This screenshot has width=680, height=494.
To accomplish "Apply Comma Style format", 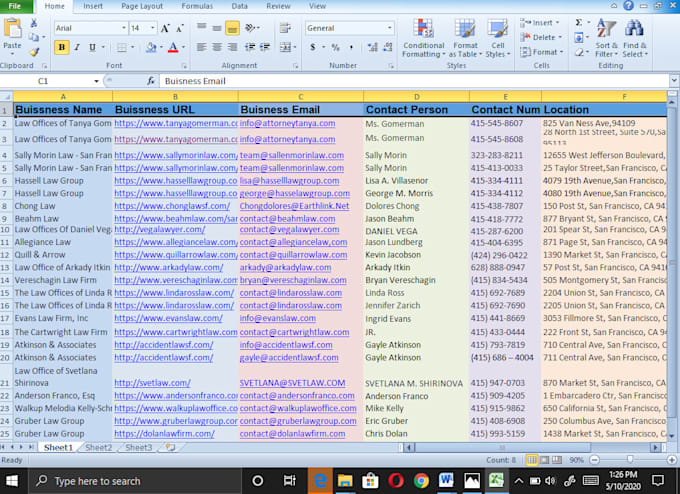I will [351, 47].
